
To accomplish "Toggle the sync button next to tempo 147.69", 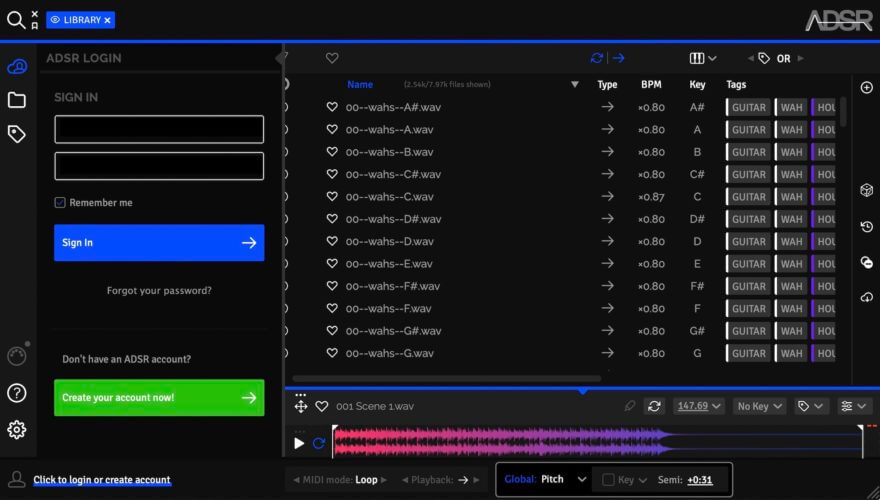I will (x=654, y=406).
